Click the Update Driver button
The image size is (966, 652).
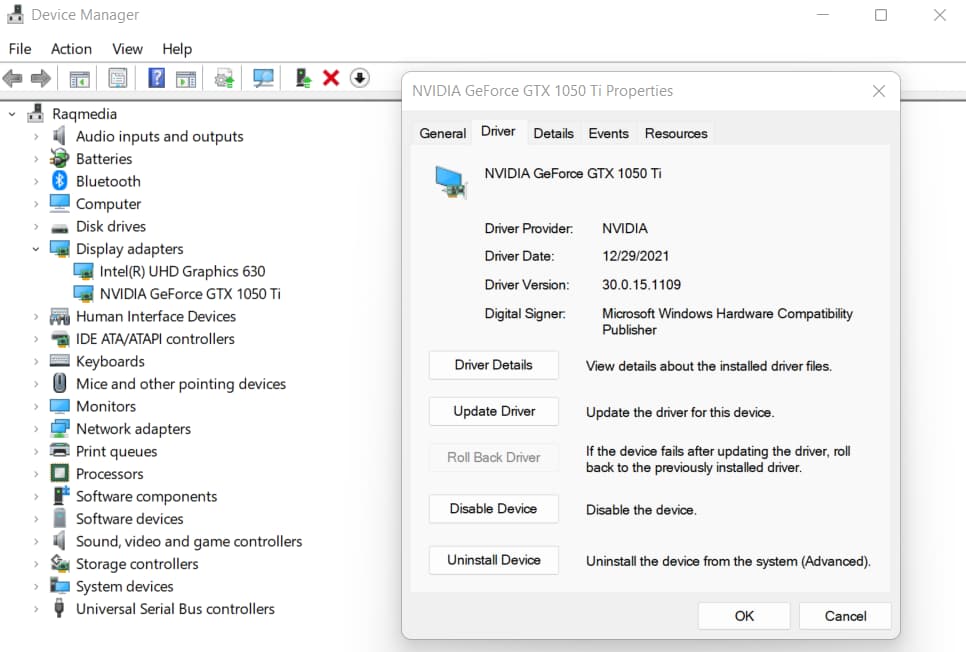click(x=493, y=411)
